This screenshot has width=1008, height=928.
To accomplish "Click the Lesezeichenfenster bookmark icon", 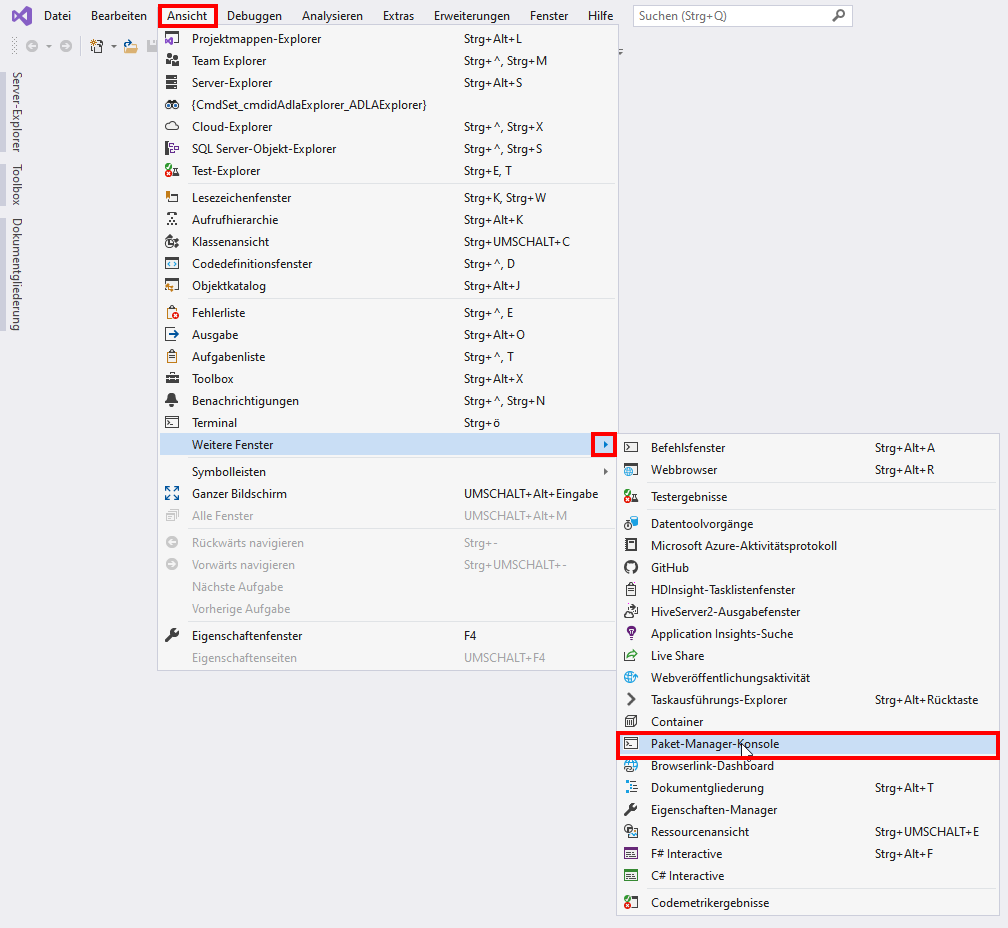I will 172,197.
